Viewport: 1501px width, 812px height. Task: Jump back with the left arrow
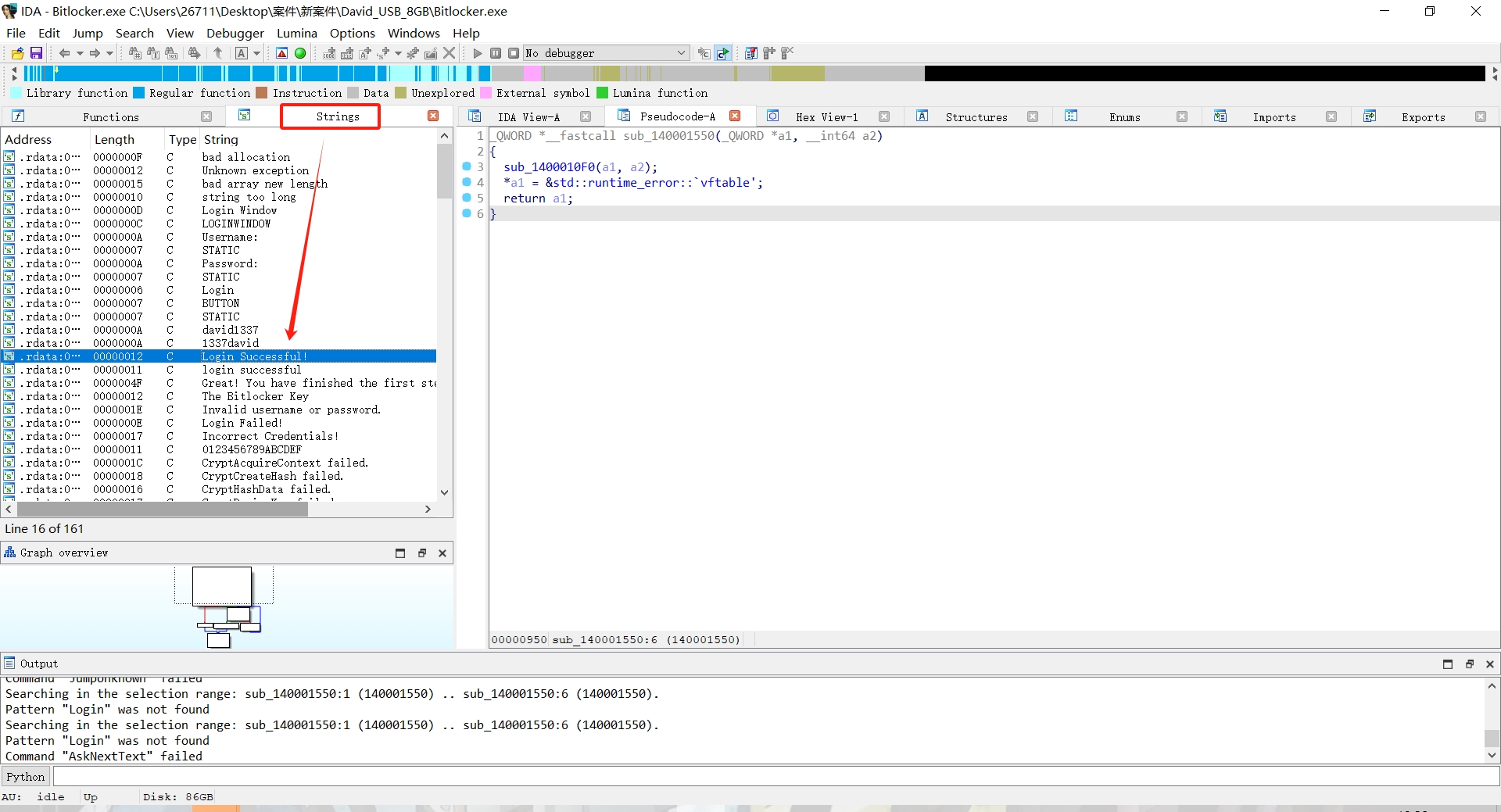[64, 53]
